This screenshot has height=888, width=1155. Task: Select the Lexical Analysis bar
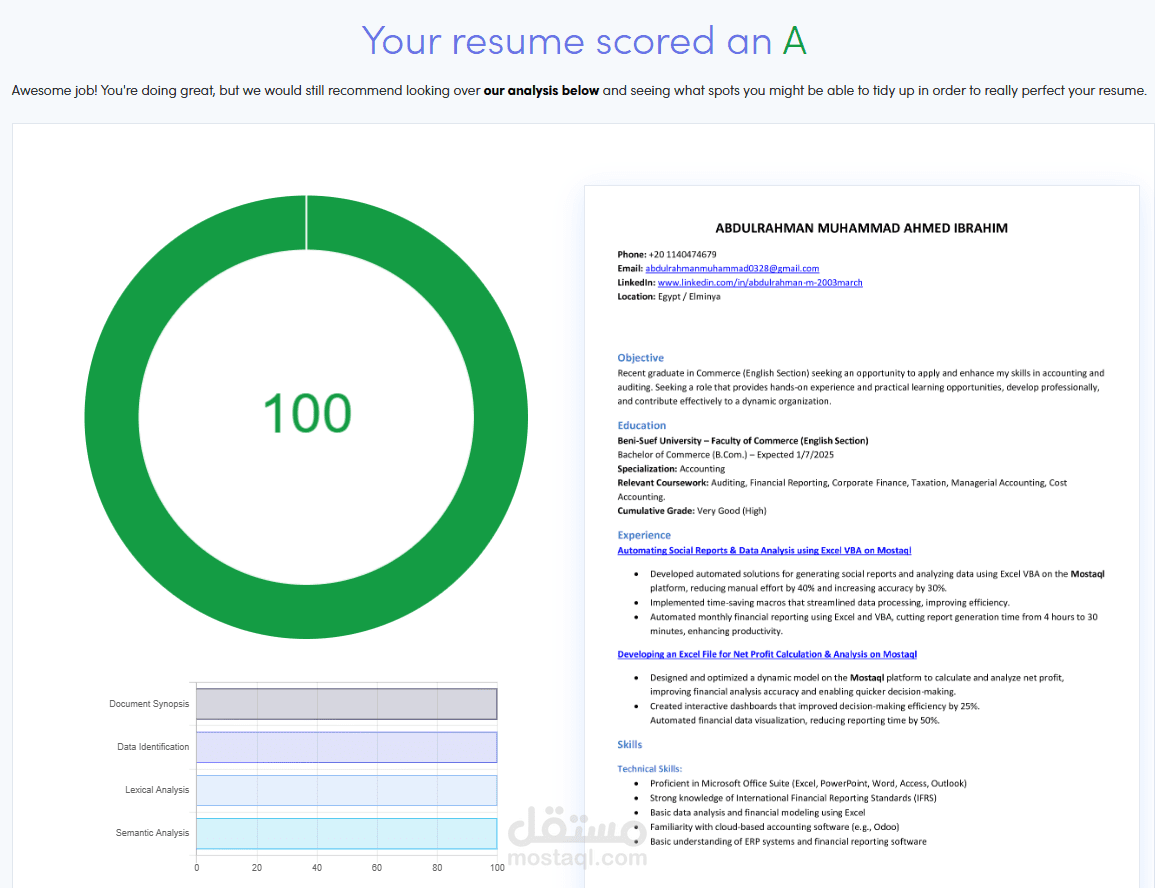(346, 790)
